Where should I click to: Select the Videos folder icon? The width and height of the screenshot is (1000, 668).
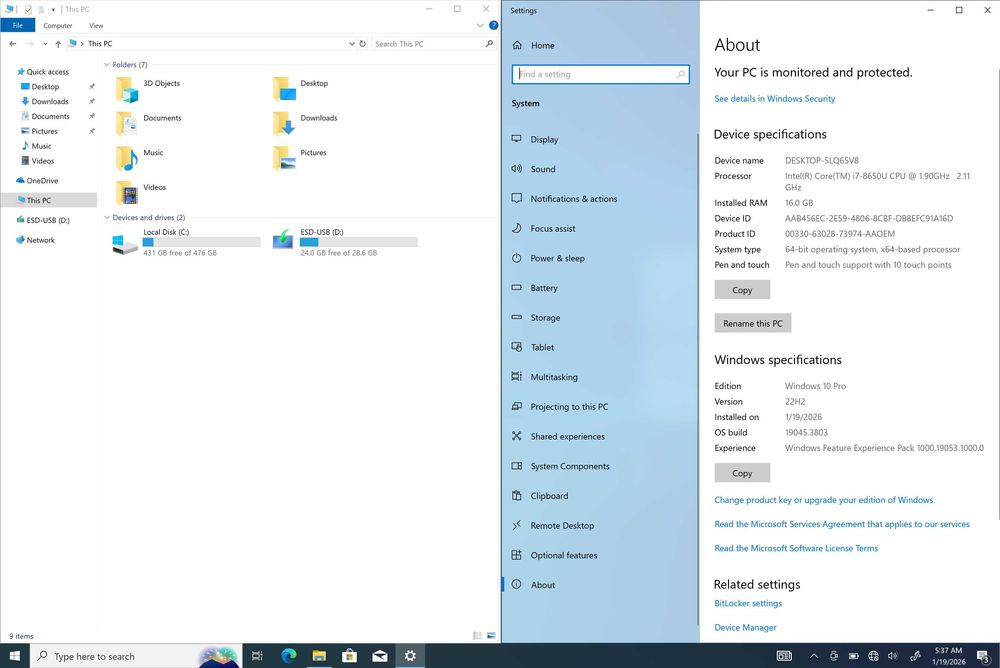coord(127,193)
